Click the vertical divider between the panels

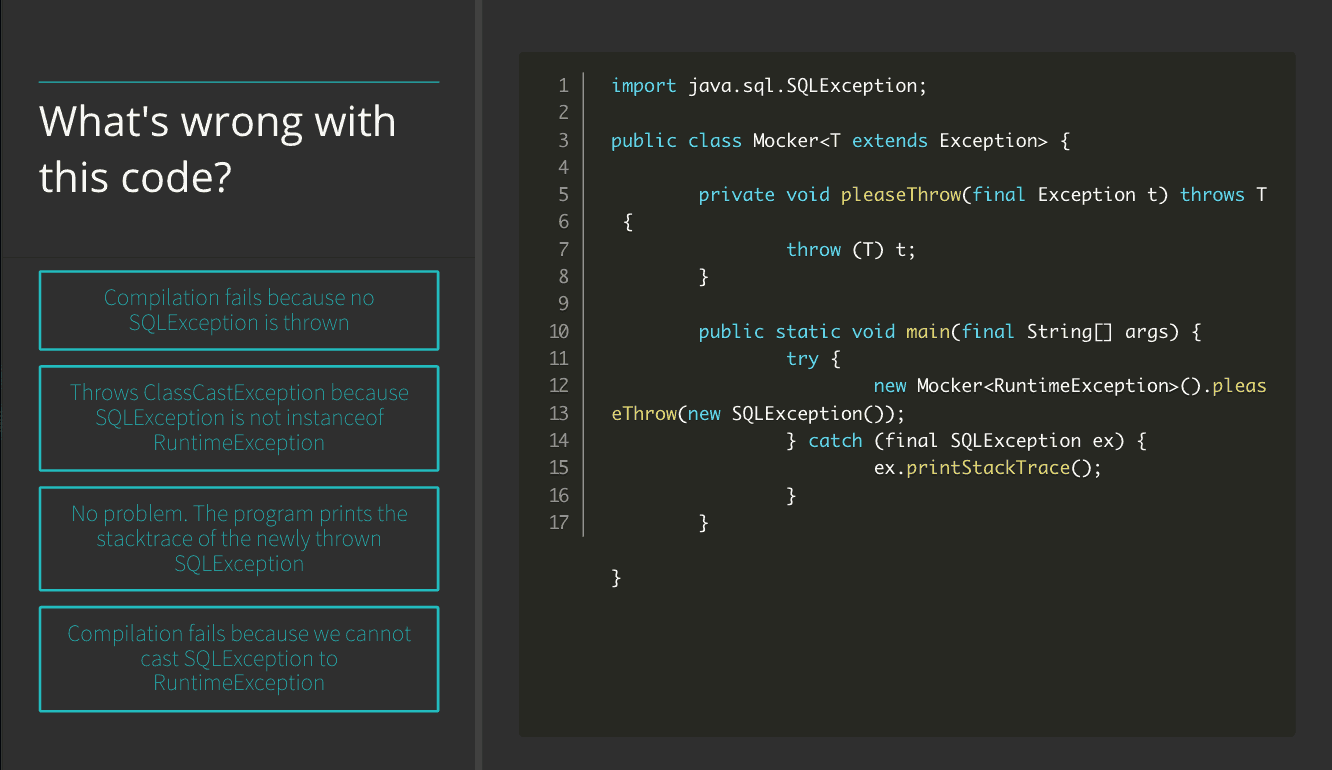click(479, 385)
